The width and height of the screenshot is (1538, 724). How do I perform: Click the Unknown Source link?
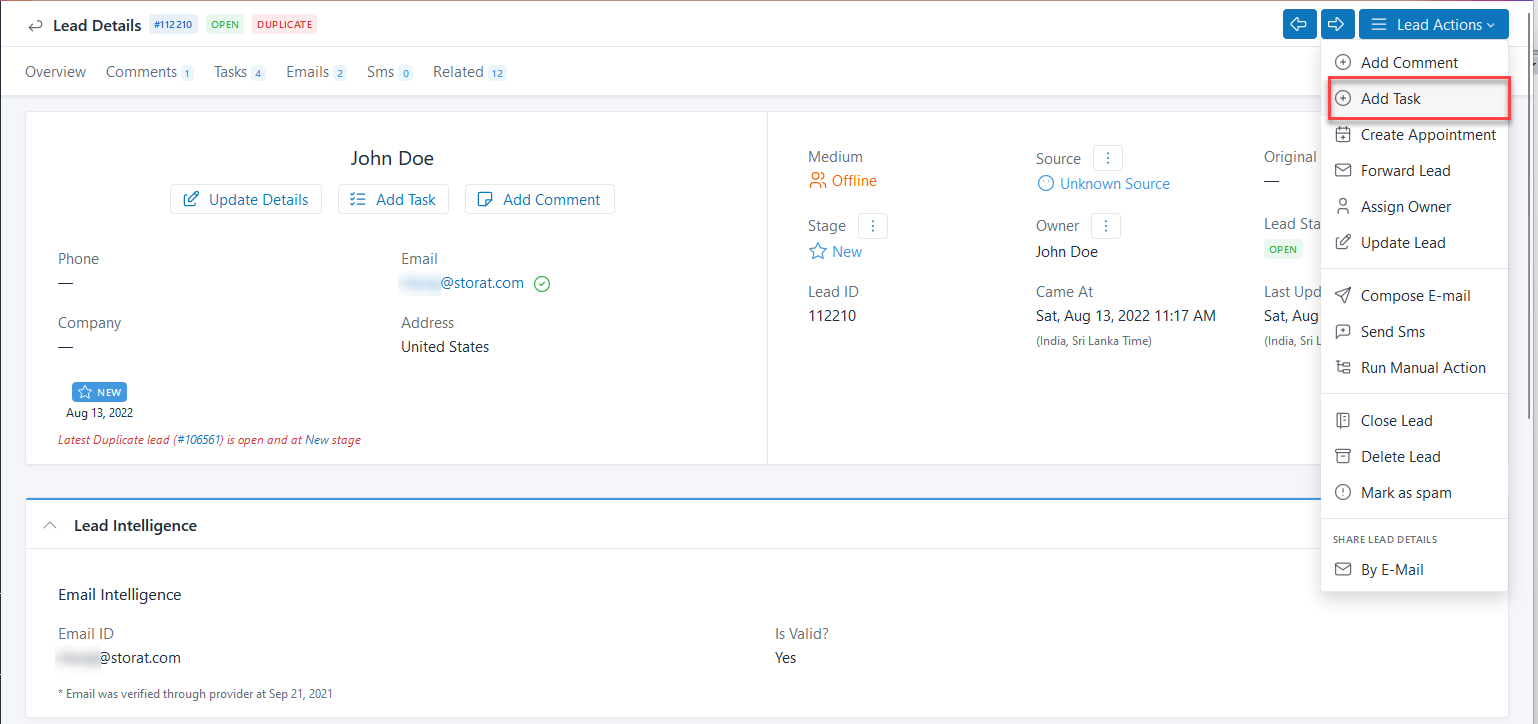click(1112, 183)
